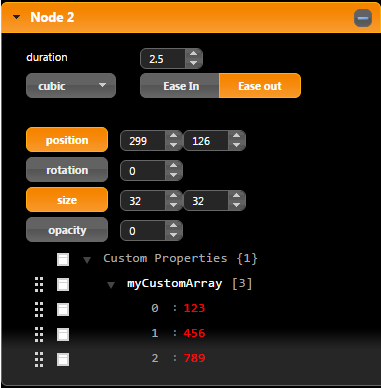Open the myCustomArray row menu icon
The height and width of the screenshot is (388, 381).
tap(63, 284)
